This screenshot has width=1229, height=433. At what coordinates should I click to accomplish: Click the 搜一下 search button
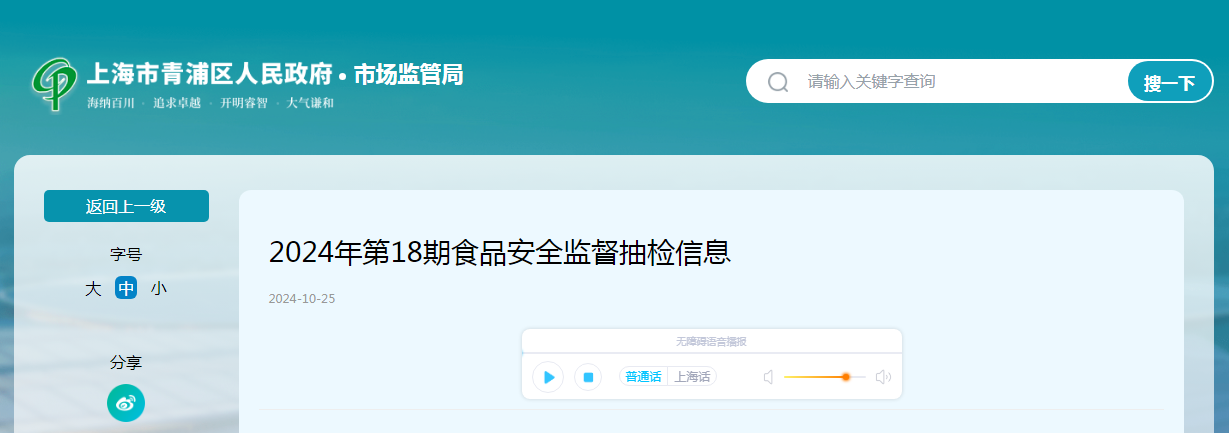click(x=1170, y=82)
